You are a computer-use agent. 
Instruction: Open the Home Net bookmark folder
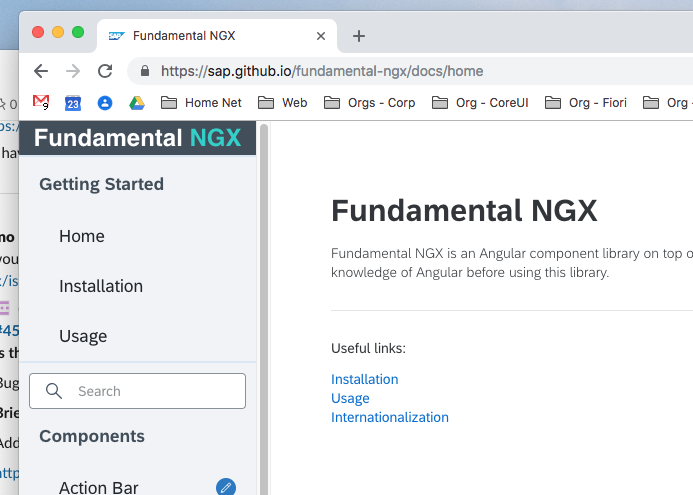click(x=201, y=103)
